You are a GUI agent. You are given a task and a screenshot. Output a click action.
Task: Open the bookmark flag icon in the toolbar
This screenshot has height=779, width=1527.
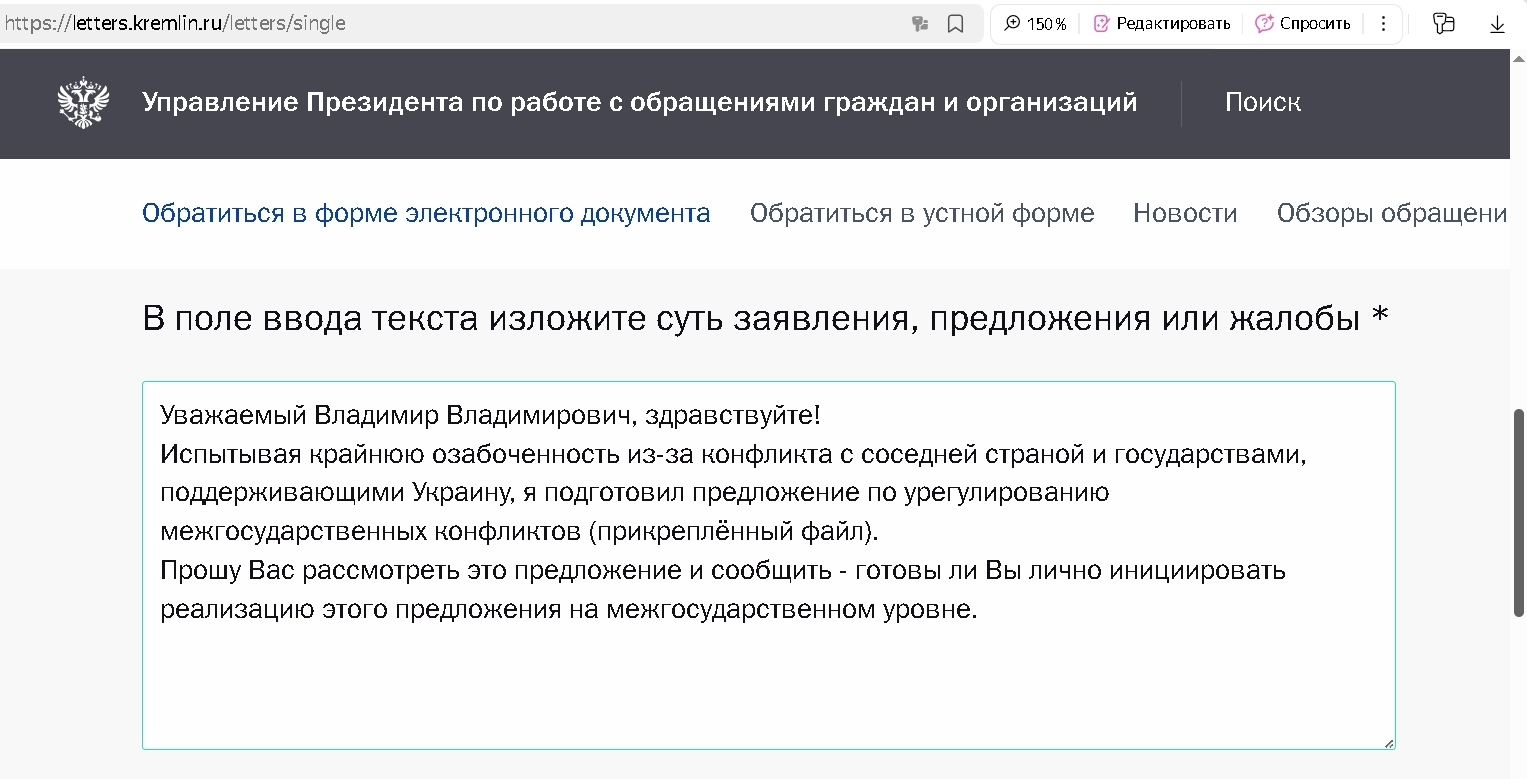956,23
